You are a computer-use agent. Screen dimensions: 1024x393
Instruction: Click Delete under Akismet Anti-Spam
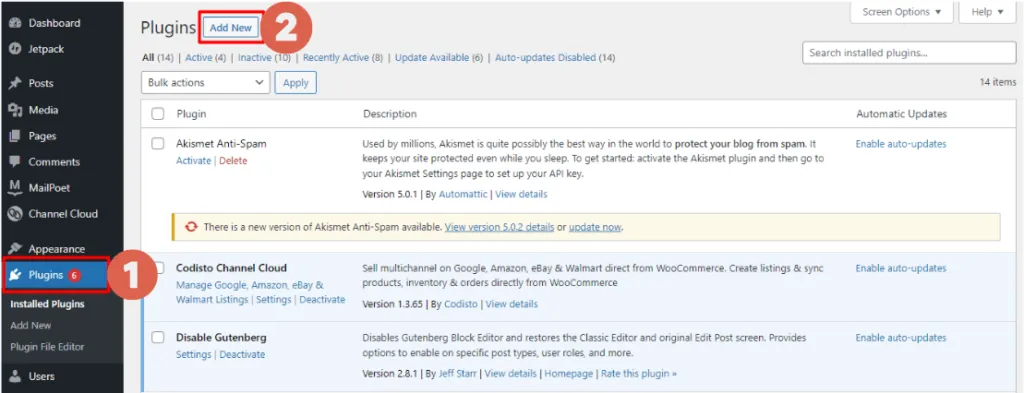pyautogui.click(x=233, y=161)
